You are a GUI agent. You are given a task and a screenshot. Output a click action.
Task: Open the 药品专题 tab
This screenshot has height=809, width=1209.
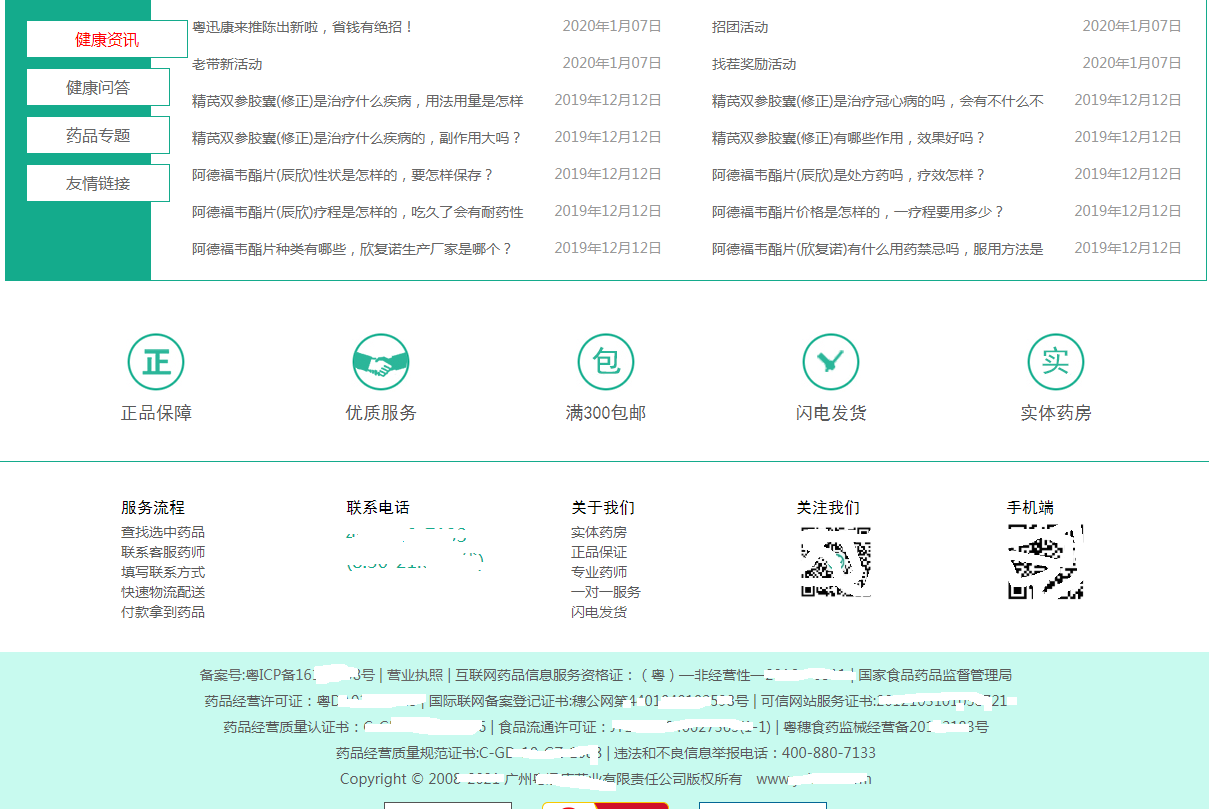tap(98, 136)
